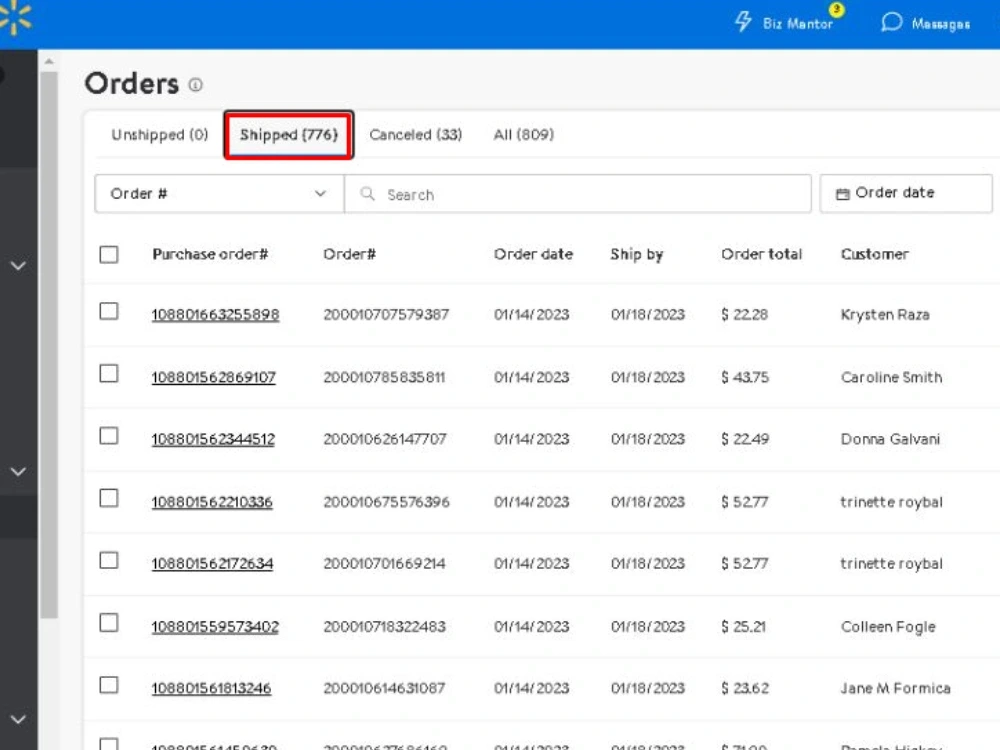The height and width of the screenshot is (750, 1000).
Task: Click order number 200010718322483
Action: [x=384, y=627]
